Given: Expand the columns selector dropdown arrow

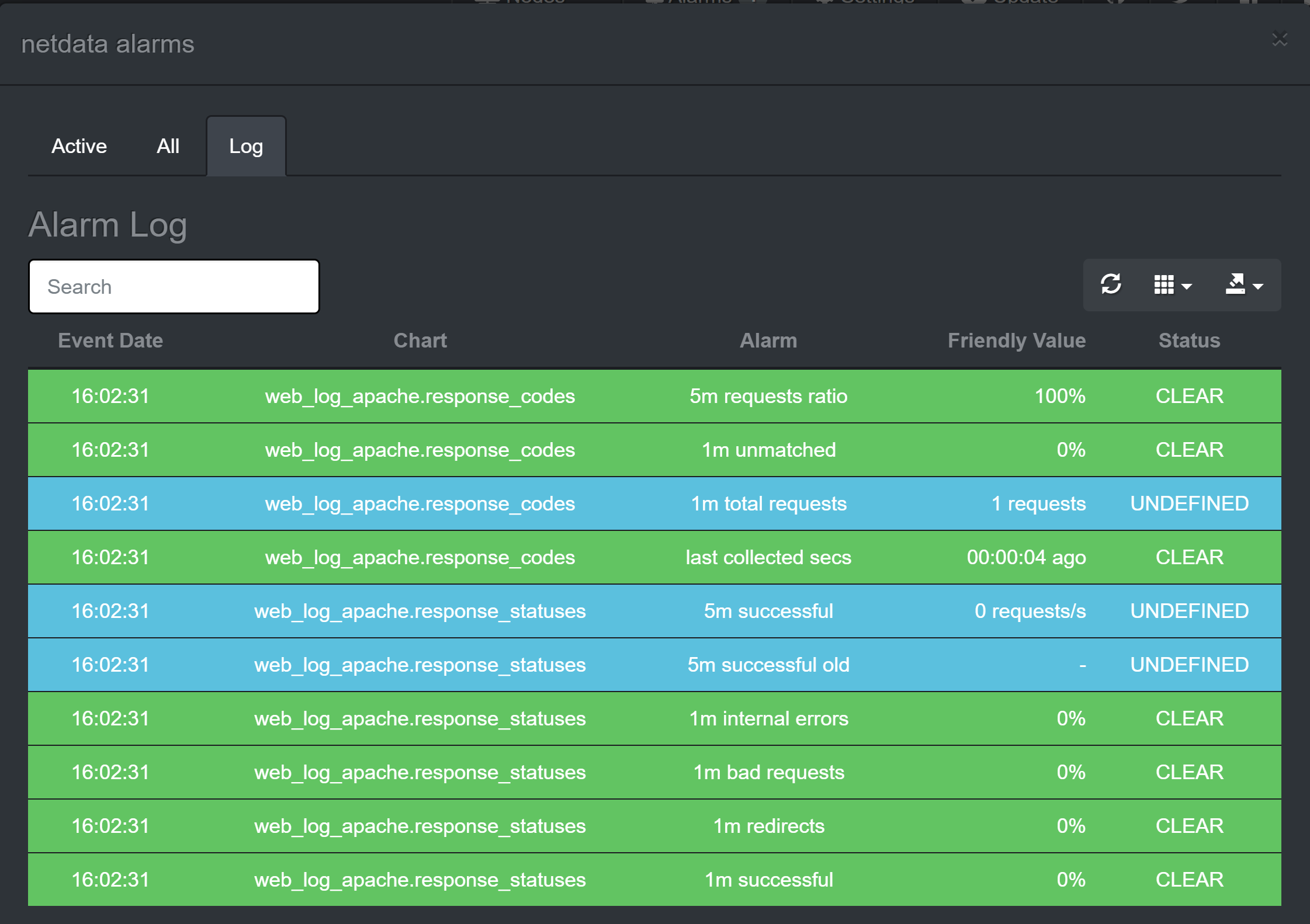Looking at the screenshot, I should coord(1186,287).
